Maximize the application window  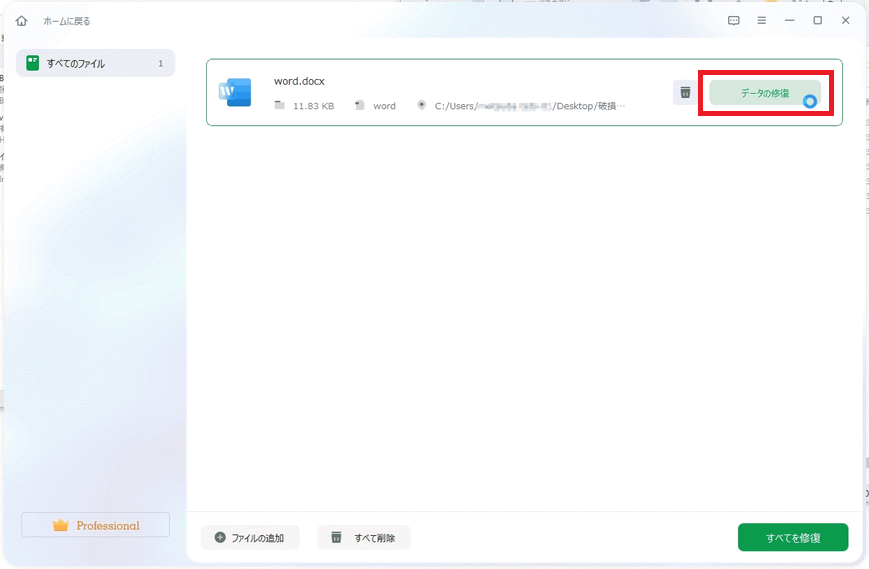[x=817, y=21]
